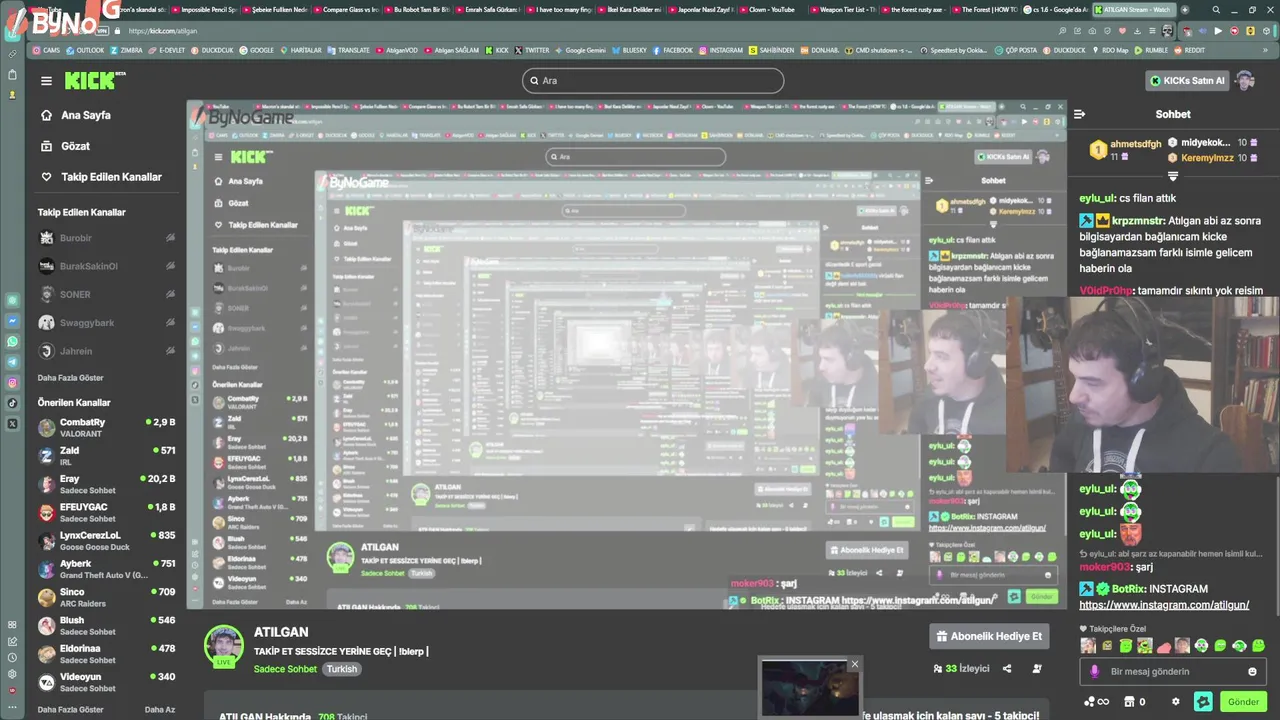
Task: Click the KICK logo
Action: tap(94, 81)
